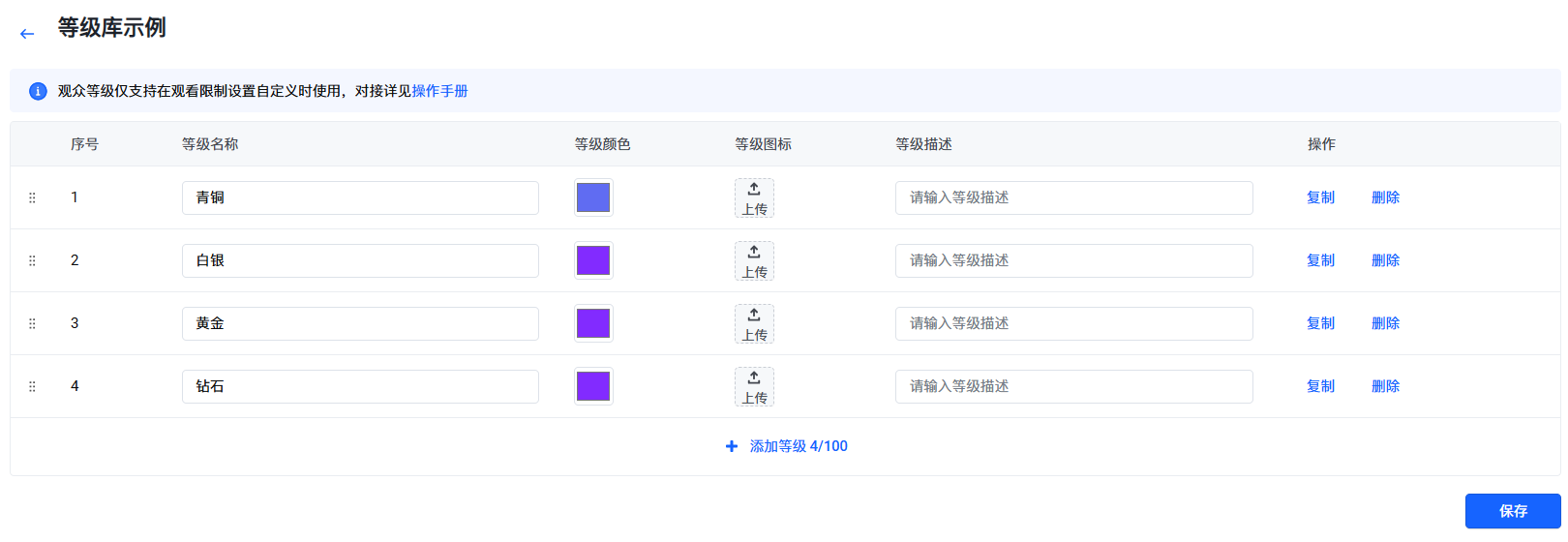Open the color picker for 青铜
The image size is (1568, 542).
(x=593, y=197)
